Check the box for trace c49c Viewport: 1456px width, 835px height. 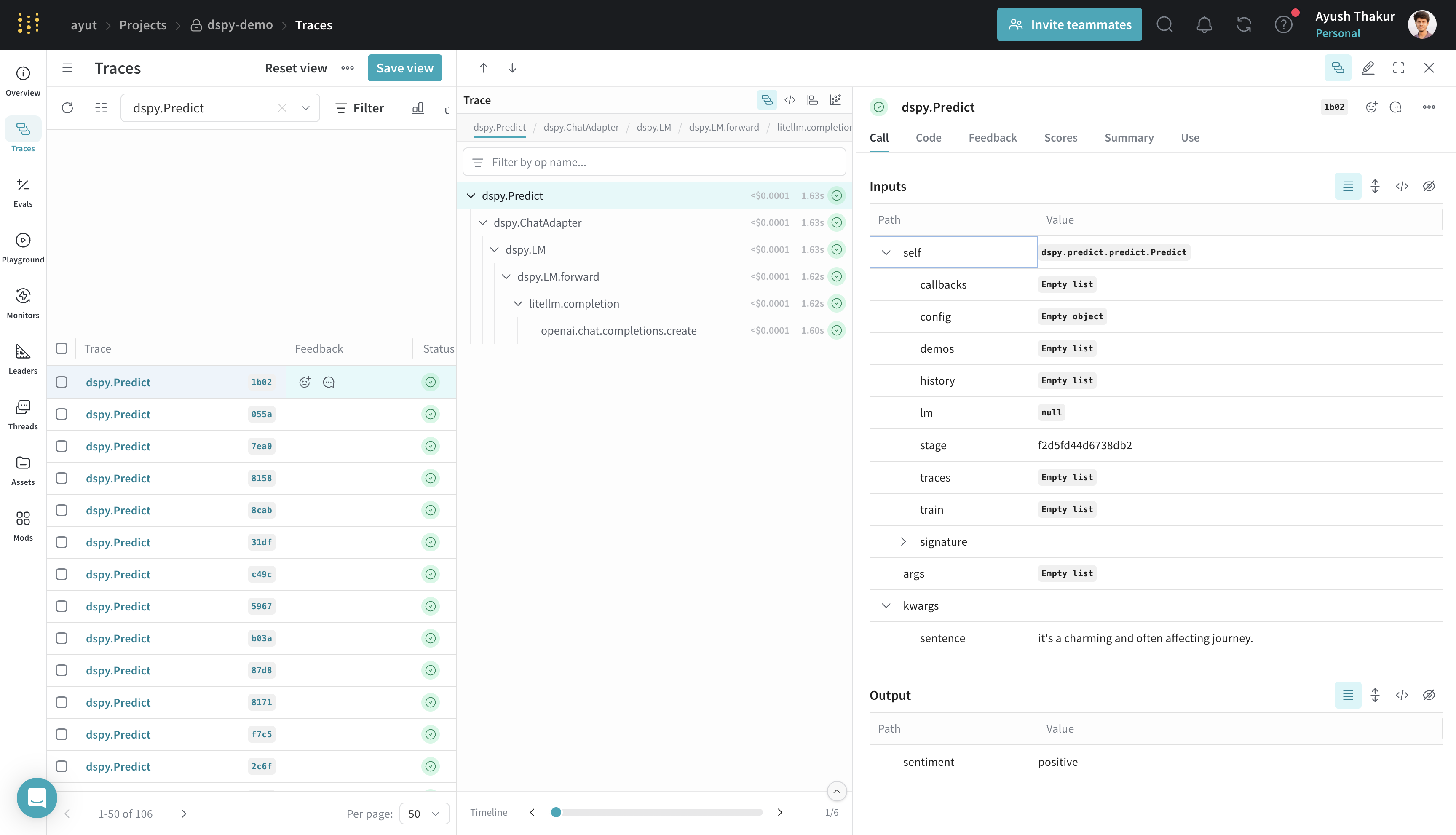(x=62, y=574)
